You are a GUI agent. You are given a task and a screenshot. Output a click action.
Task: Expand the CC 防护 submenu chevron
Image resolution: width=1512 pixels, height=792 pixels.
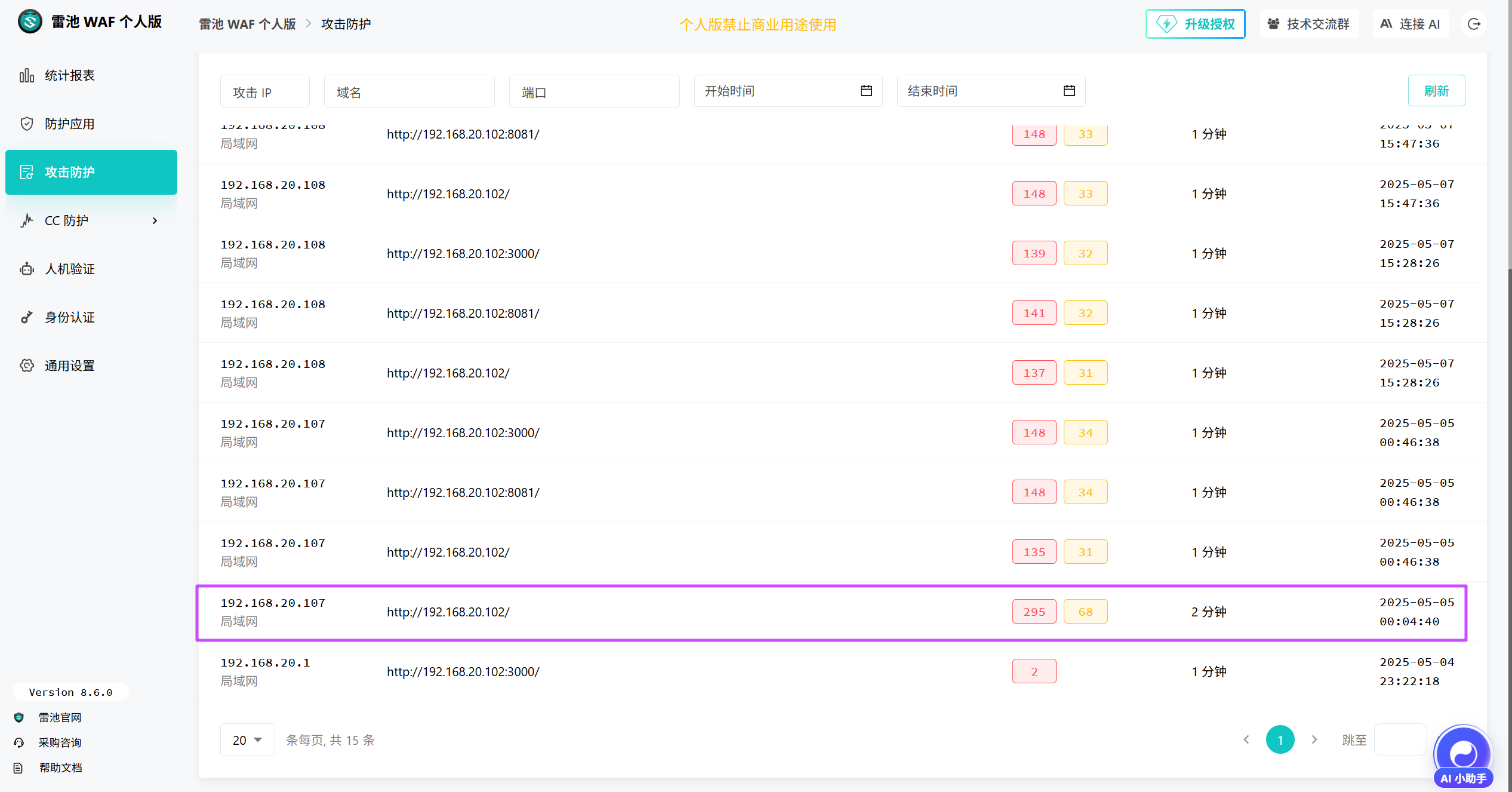click(x=155, y=220)
